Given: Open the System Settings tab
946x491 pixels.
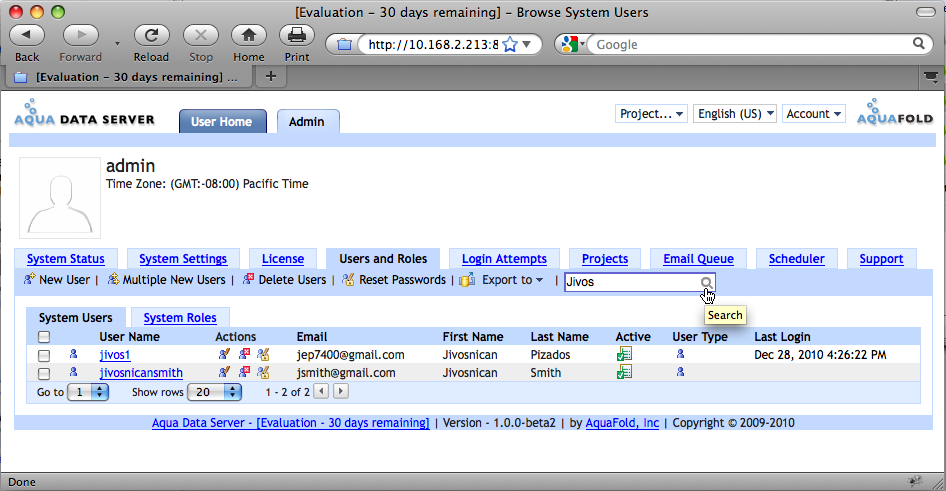Looking at the screenshot, I should (183, 259).
